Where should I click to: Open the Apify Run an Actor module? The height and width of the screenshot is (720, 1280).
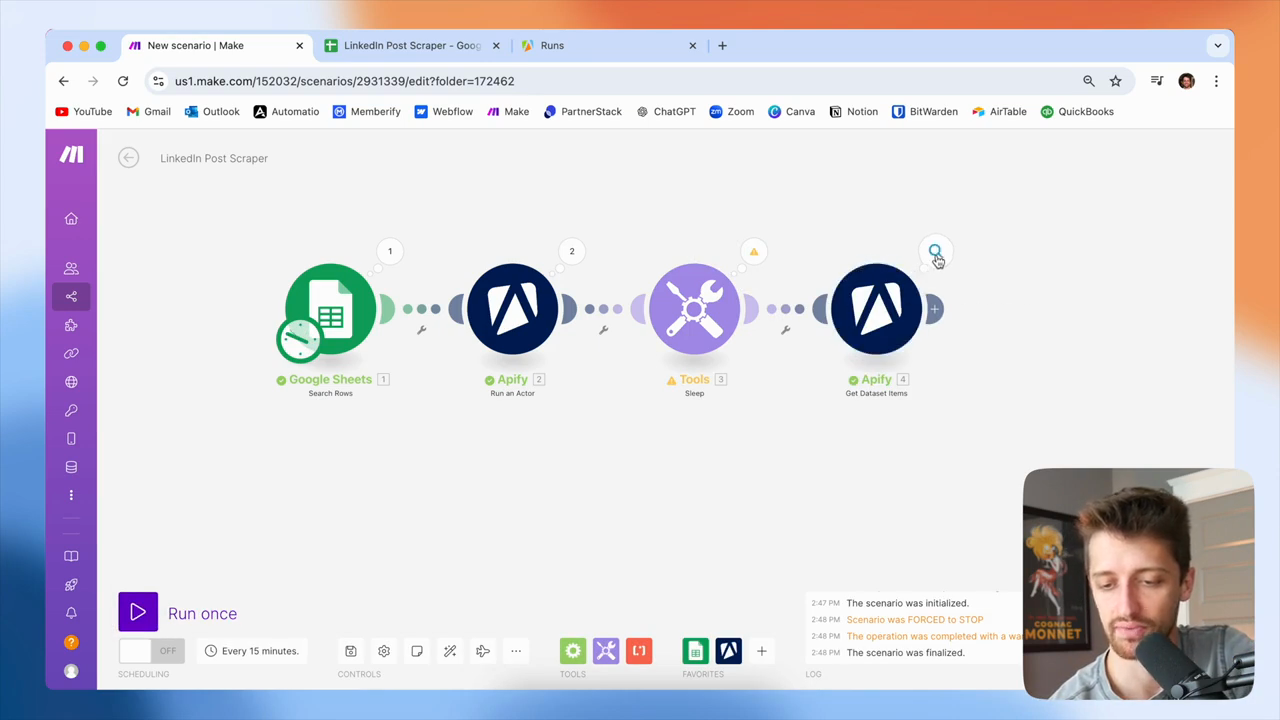[512, 309]
